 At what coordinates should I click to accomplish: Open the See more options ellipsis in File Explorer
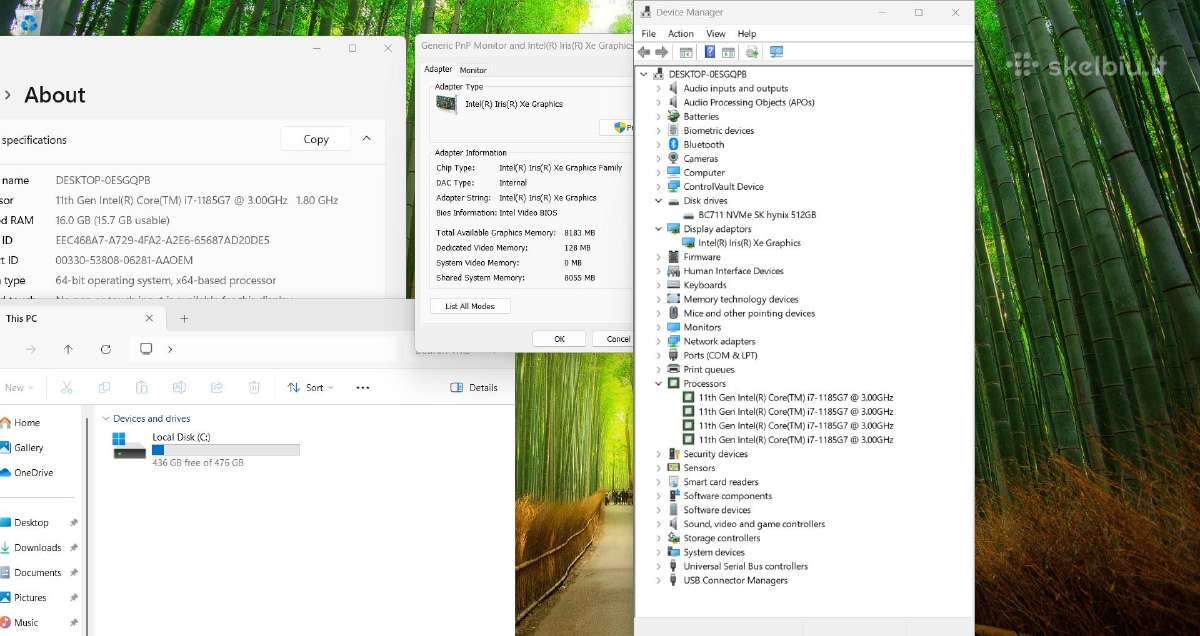click(x=363, y=388)
